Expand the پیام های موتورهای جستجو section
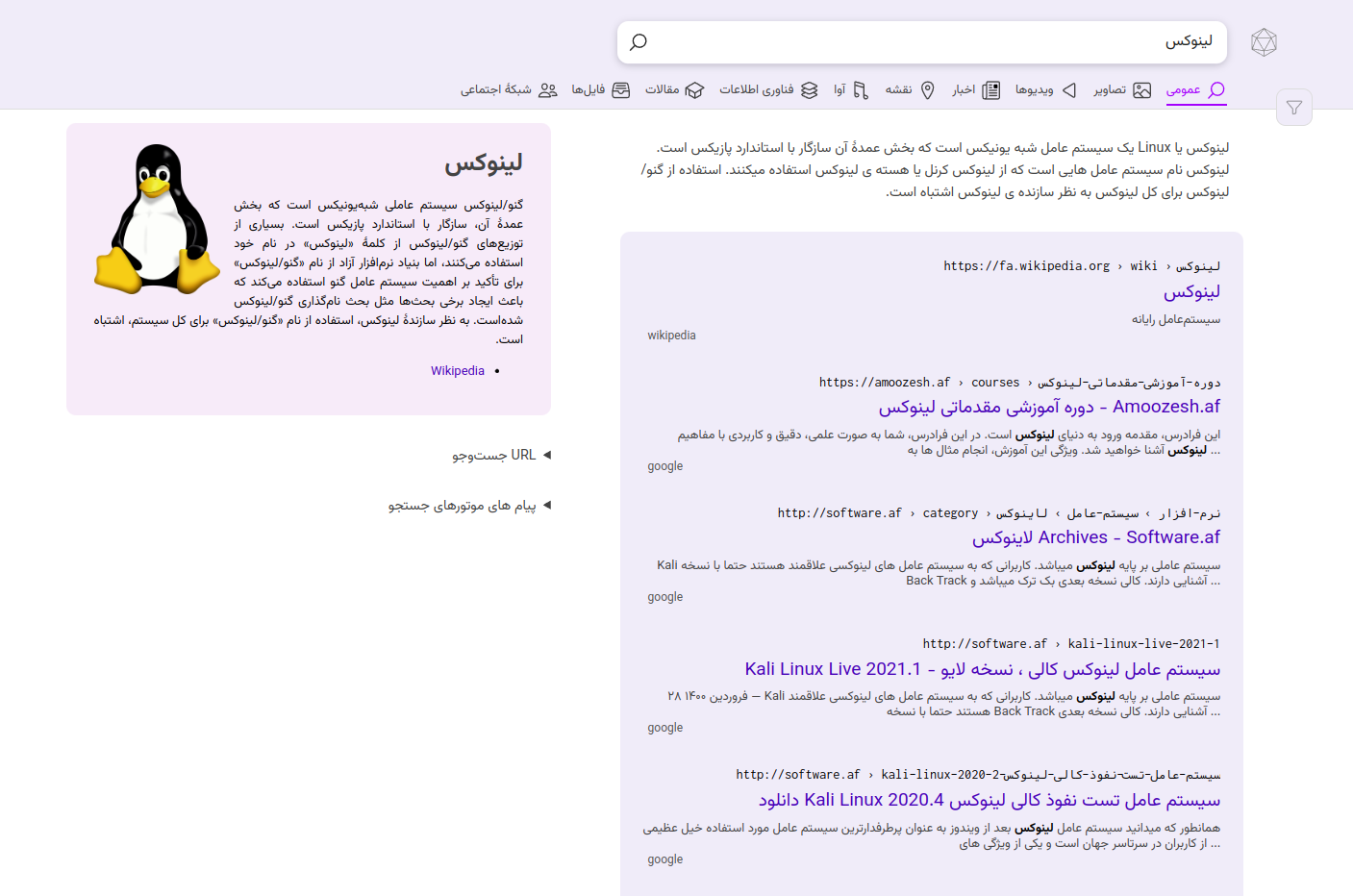 470,505
